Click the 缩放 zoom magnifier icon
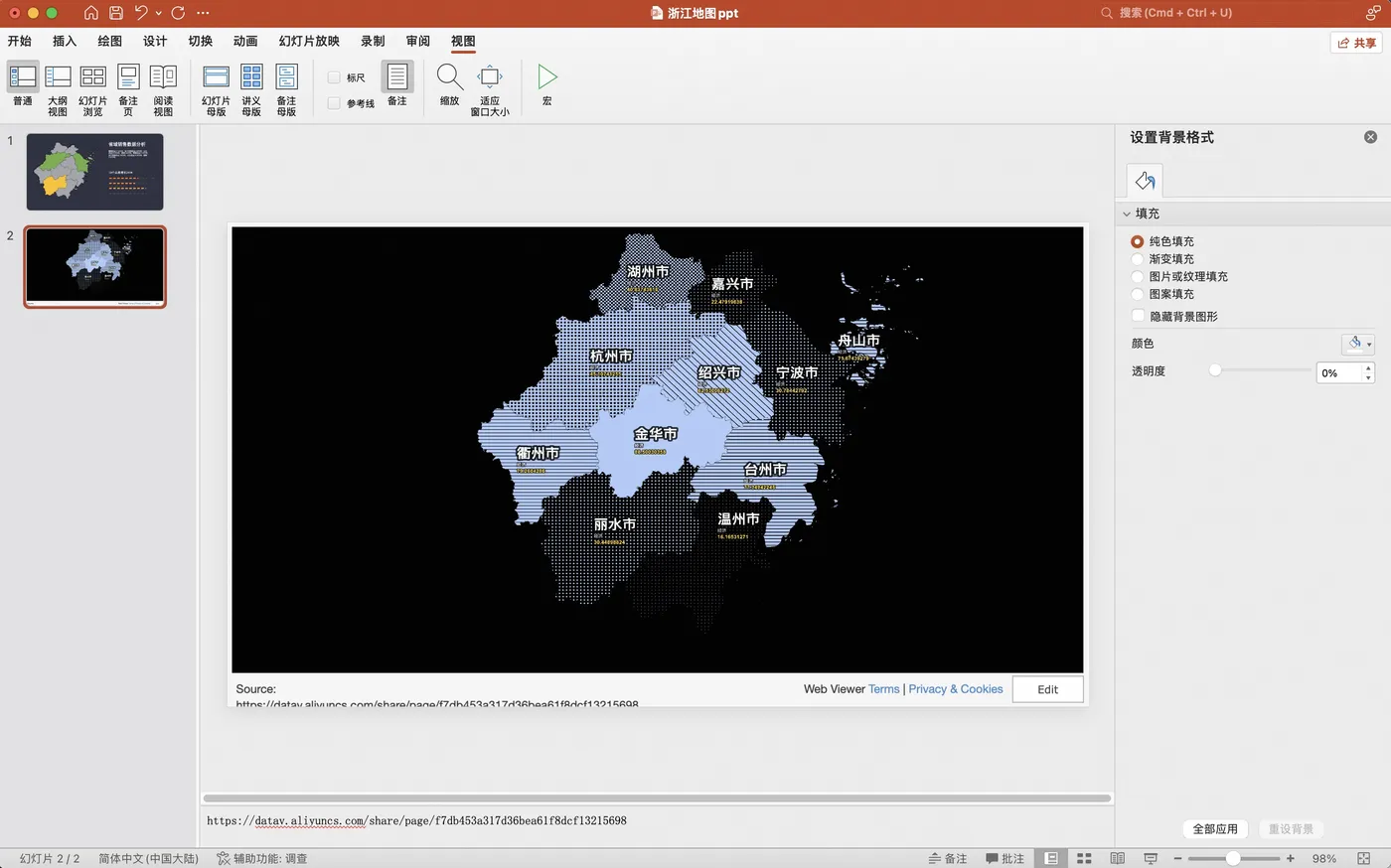Viewport: 1391px width, 868px height. pyautogui.click(x=450, y=85)
